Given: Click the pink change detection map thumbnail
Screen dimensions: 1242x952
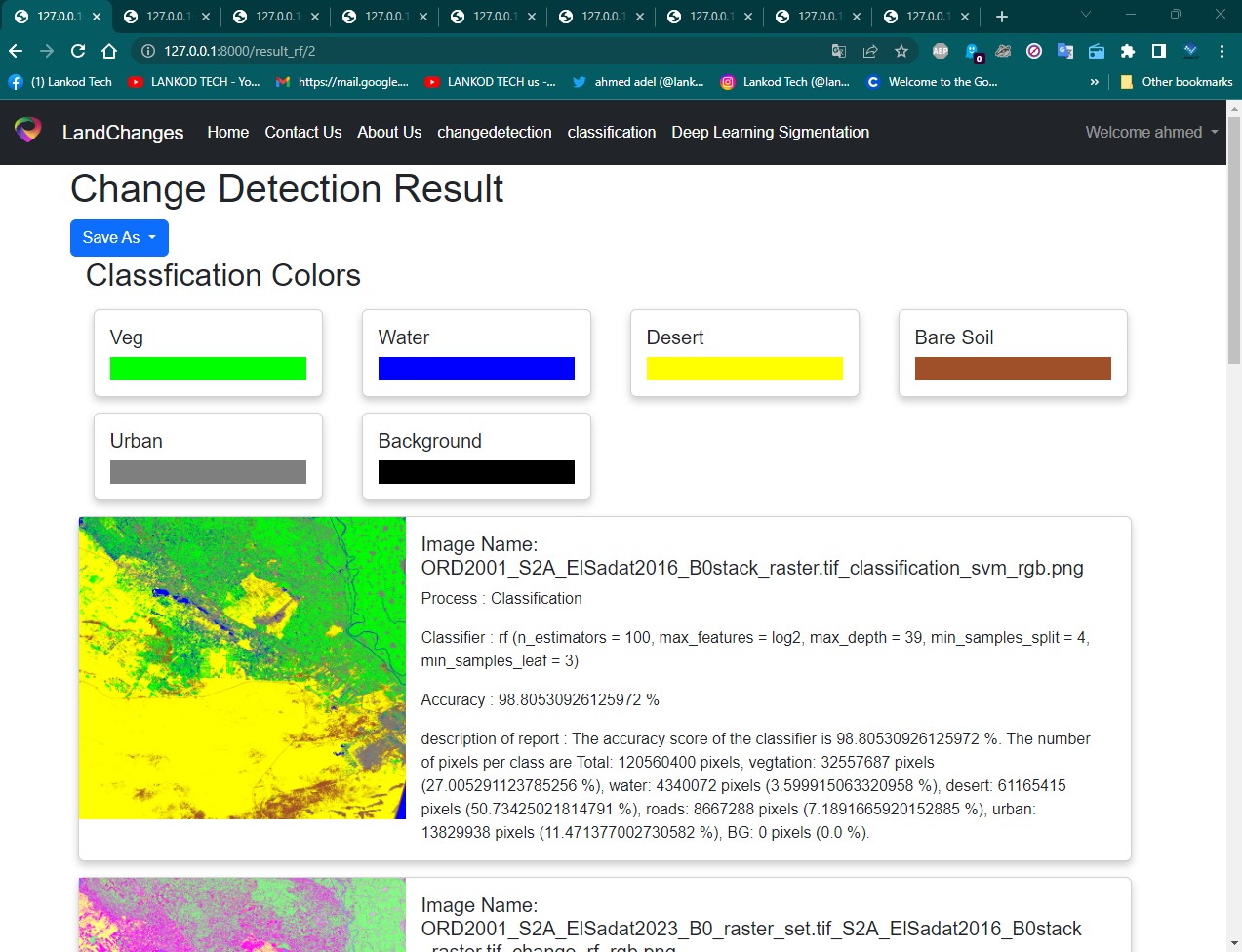Looking at the screenshot, I should pyautogui.click(x=242, y=915).
